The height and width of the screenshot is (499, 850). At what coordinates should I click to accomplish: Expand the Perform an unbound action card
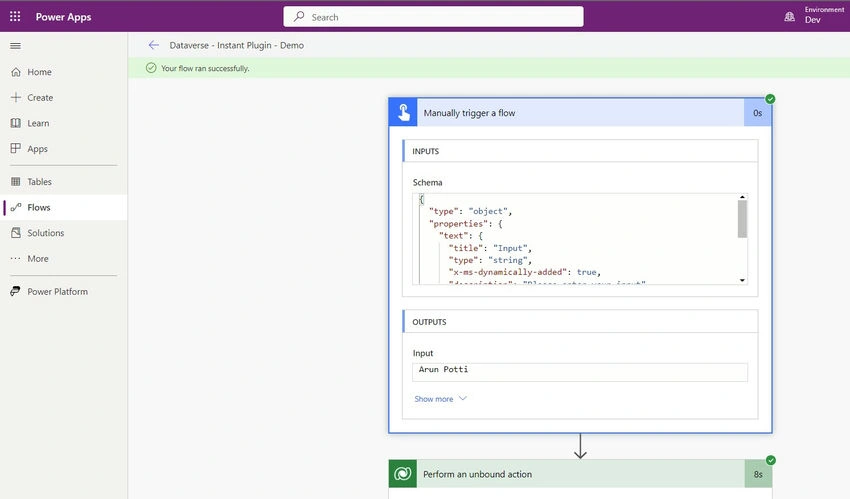580,474
